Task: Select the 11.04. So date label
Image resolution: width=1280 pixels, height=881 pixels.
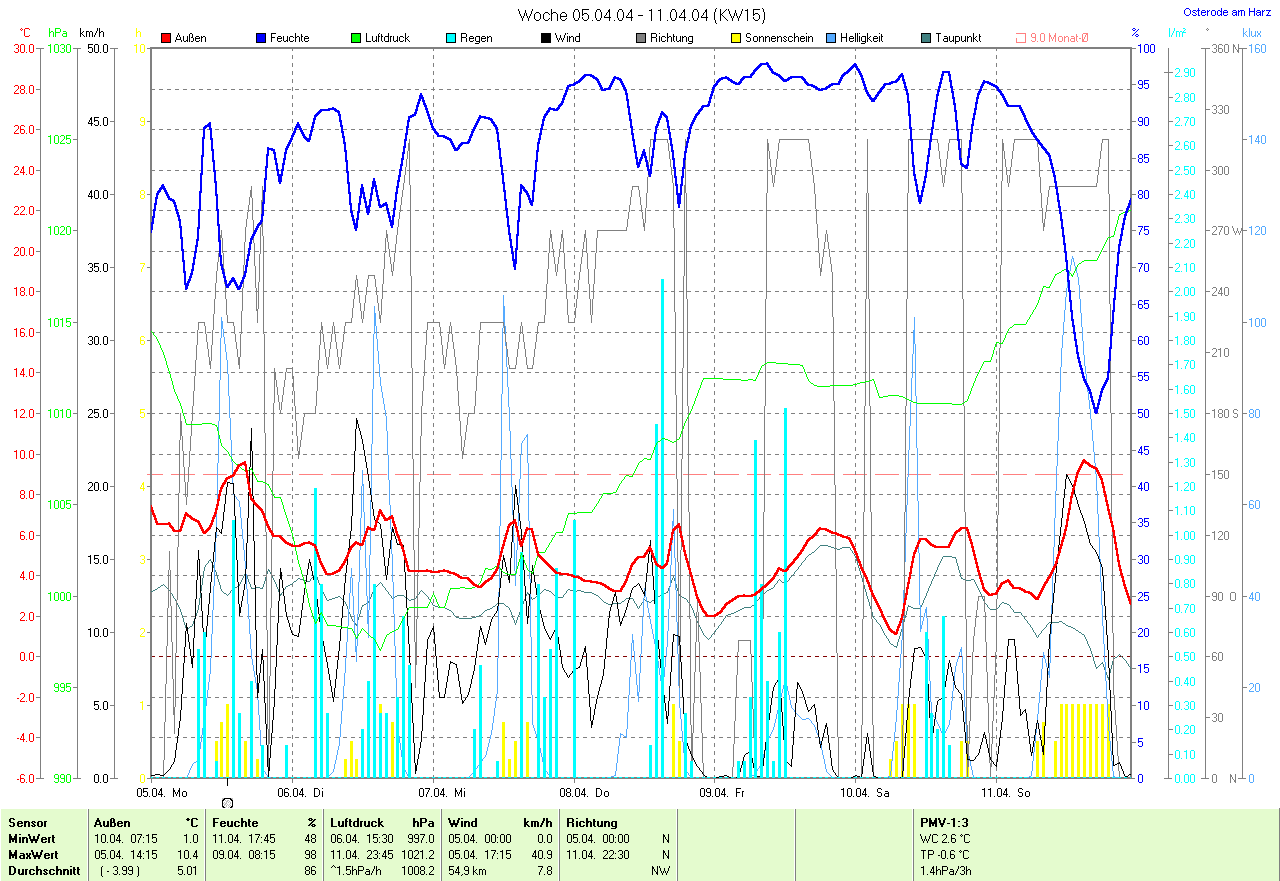Action: pyautogui.click(x=1006, y=793)
